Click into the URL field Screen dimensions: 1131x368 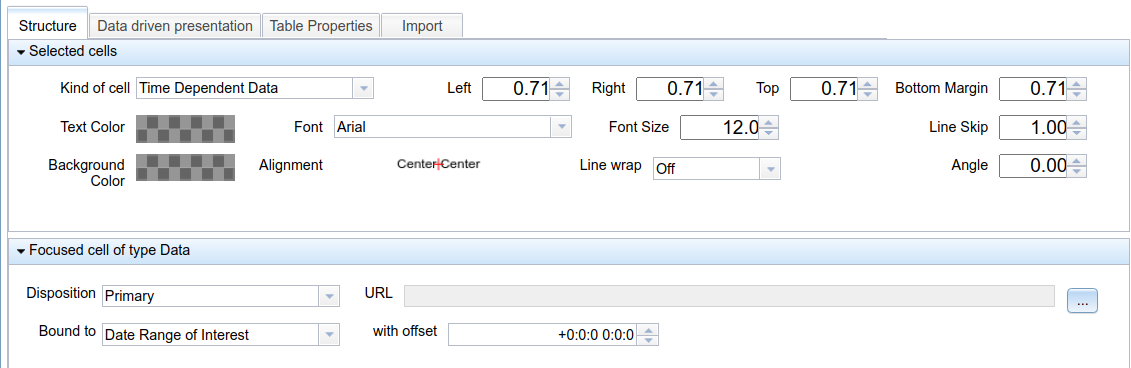click(729, 296)
